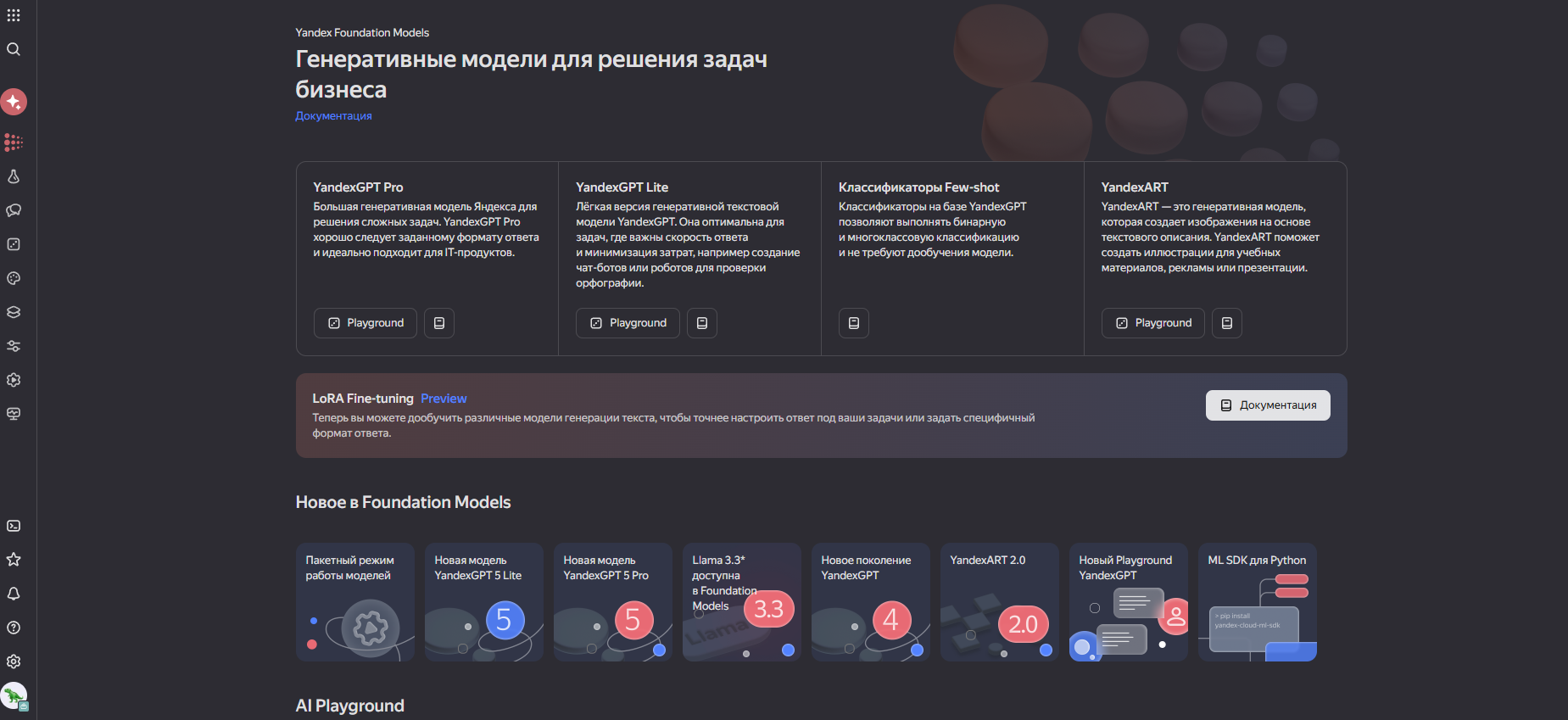This screenshot has width=1568, height=720.
Task: Click the Preview label beside LoRA Fine-tuning
Action: point(444,399)
